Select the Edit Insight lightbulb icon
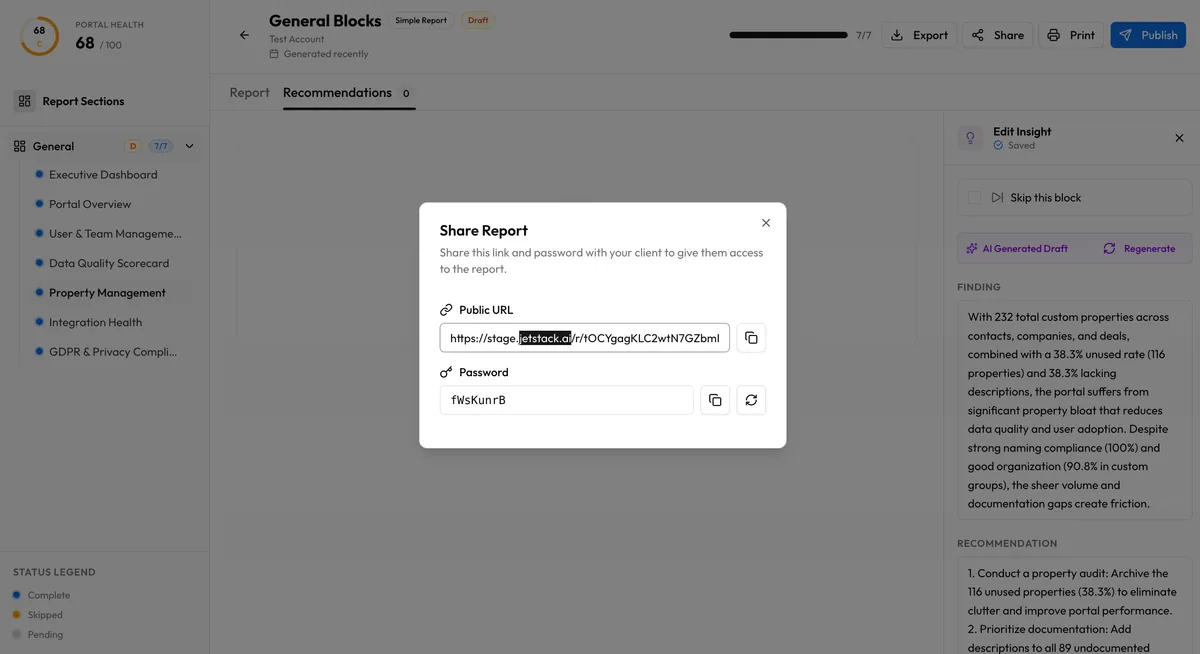 (969, 137)
